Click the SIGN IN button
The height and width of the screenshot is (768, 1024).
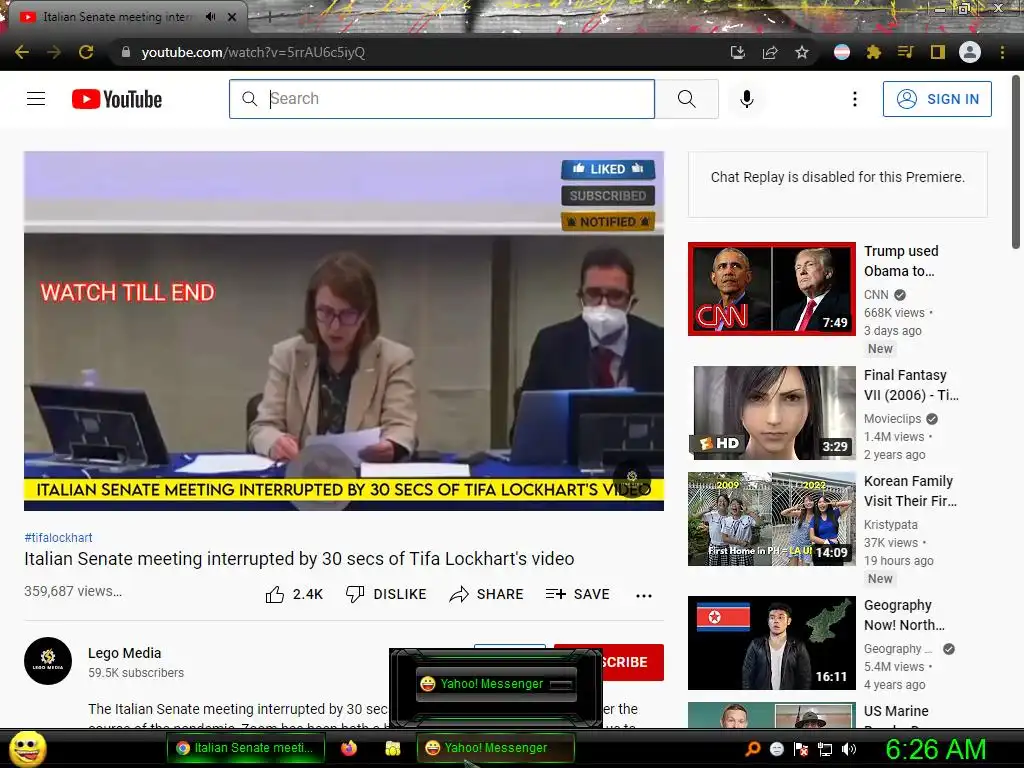pyautogui.click(x=937, y=99)
